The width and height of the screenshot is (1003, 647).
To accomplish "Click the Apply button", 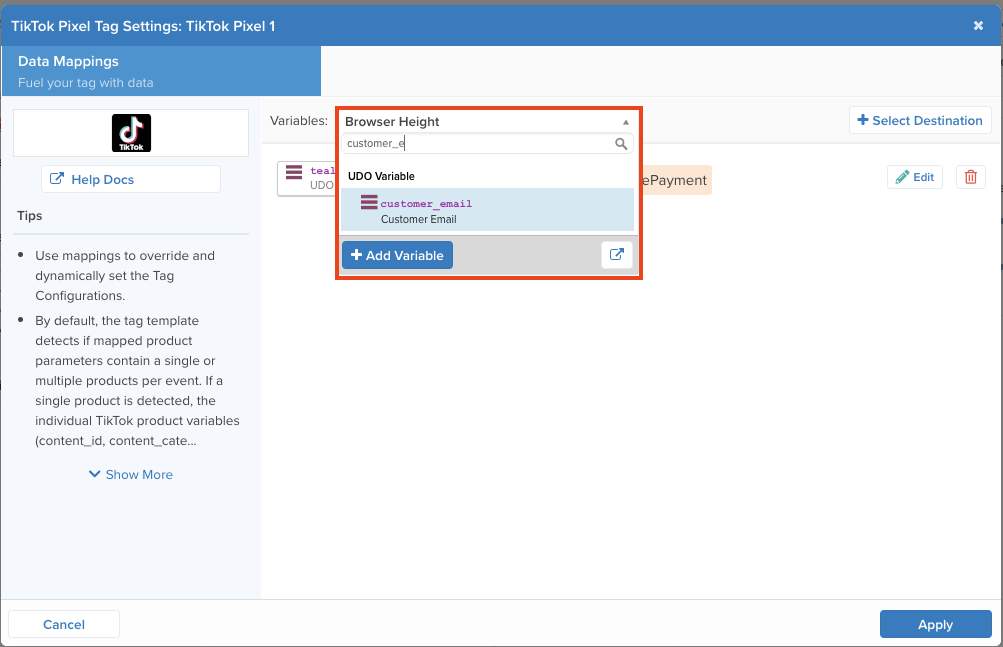I will (x=935, y=624).
